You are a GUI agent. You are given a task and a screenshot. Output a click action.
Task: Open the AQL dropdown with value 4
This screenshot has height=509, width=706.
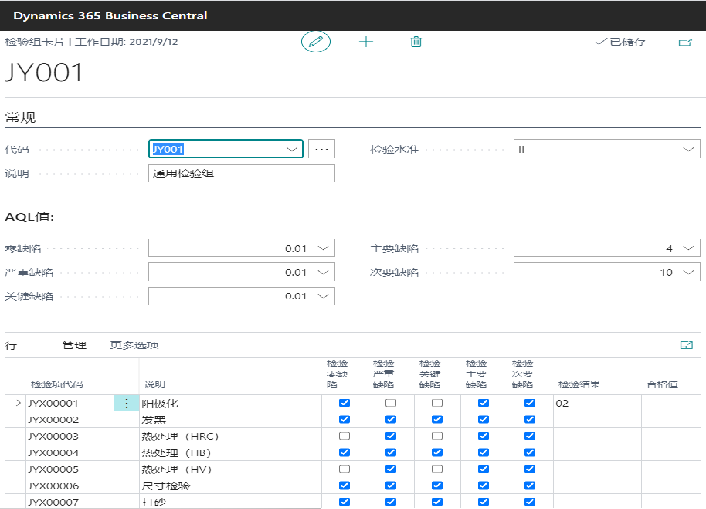[688, 248]
